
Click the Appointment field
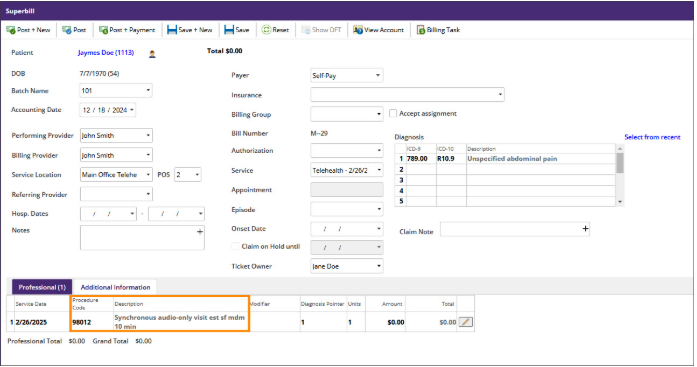pos(347,190)
